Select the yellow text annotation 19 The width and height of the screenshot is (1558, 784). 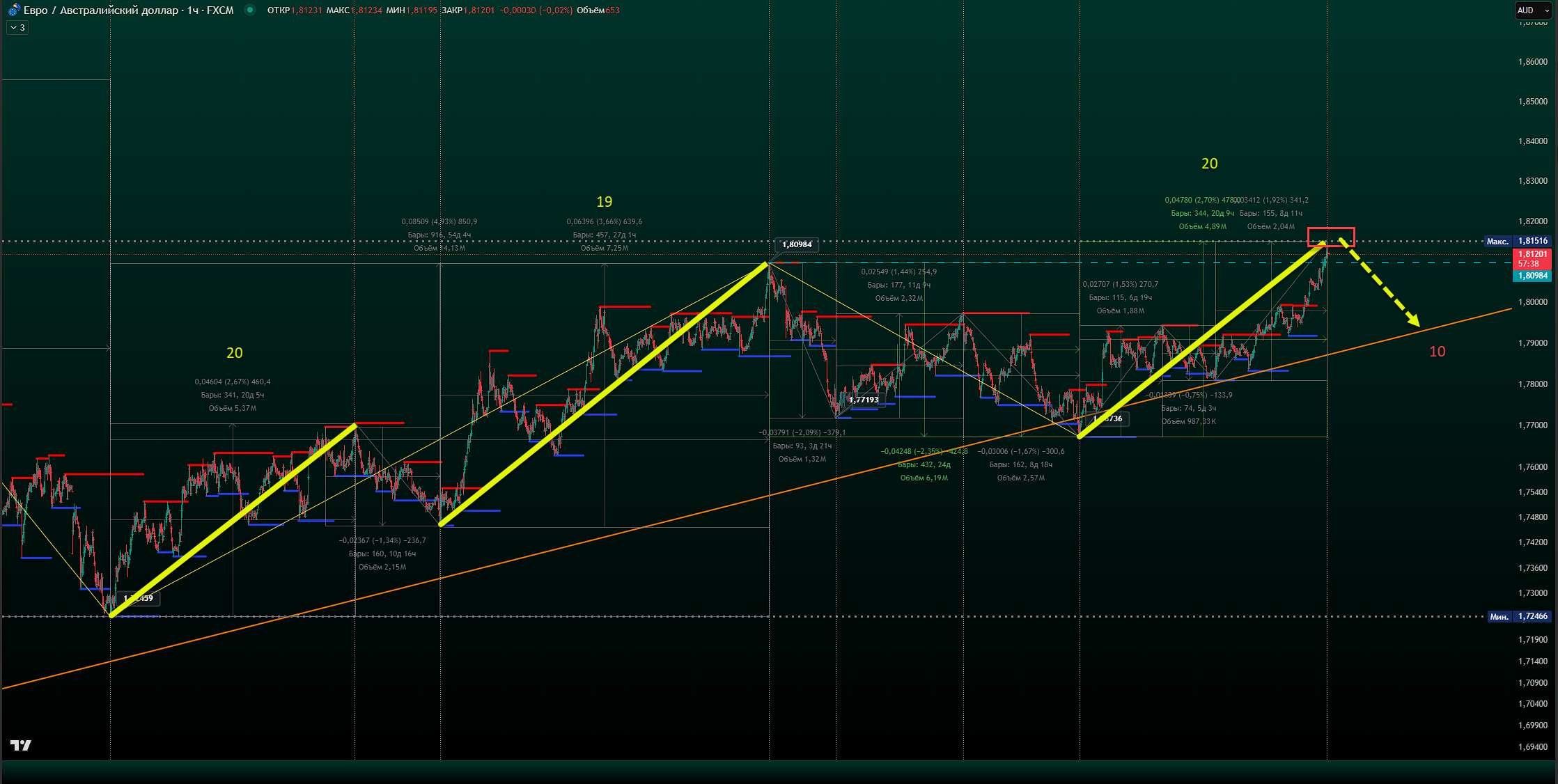click(x=604, y=202)
